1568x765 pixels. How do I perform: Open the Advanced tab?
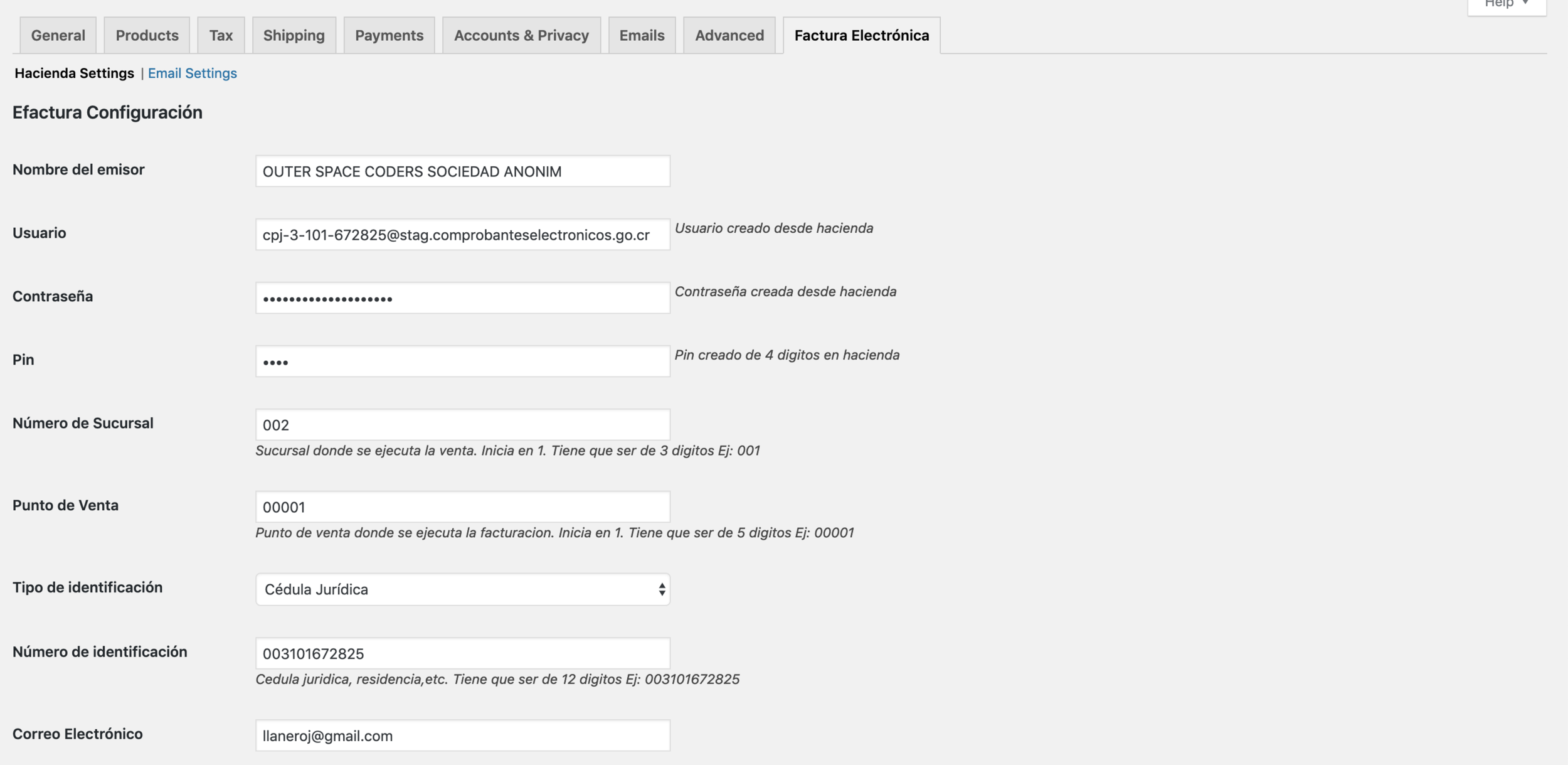click(729, 35)
